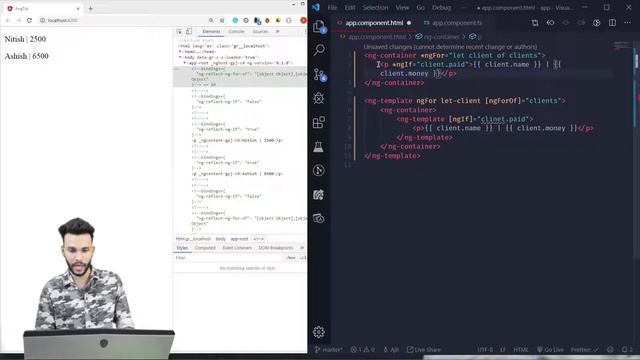Screen dimensions: 640x360
Task: Click the zoom magnifier icon in address bar
Action: [x=211, y=20]
